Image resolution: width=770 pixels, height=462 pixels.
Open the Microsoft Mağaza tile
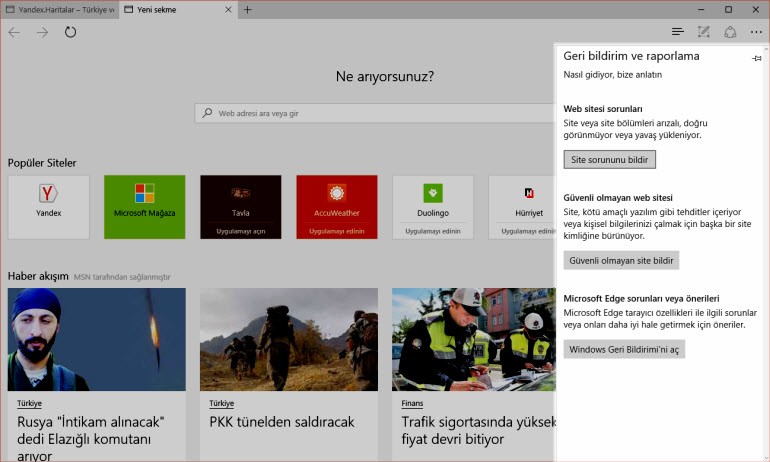[144, 207]
